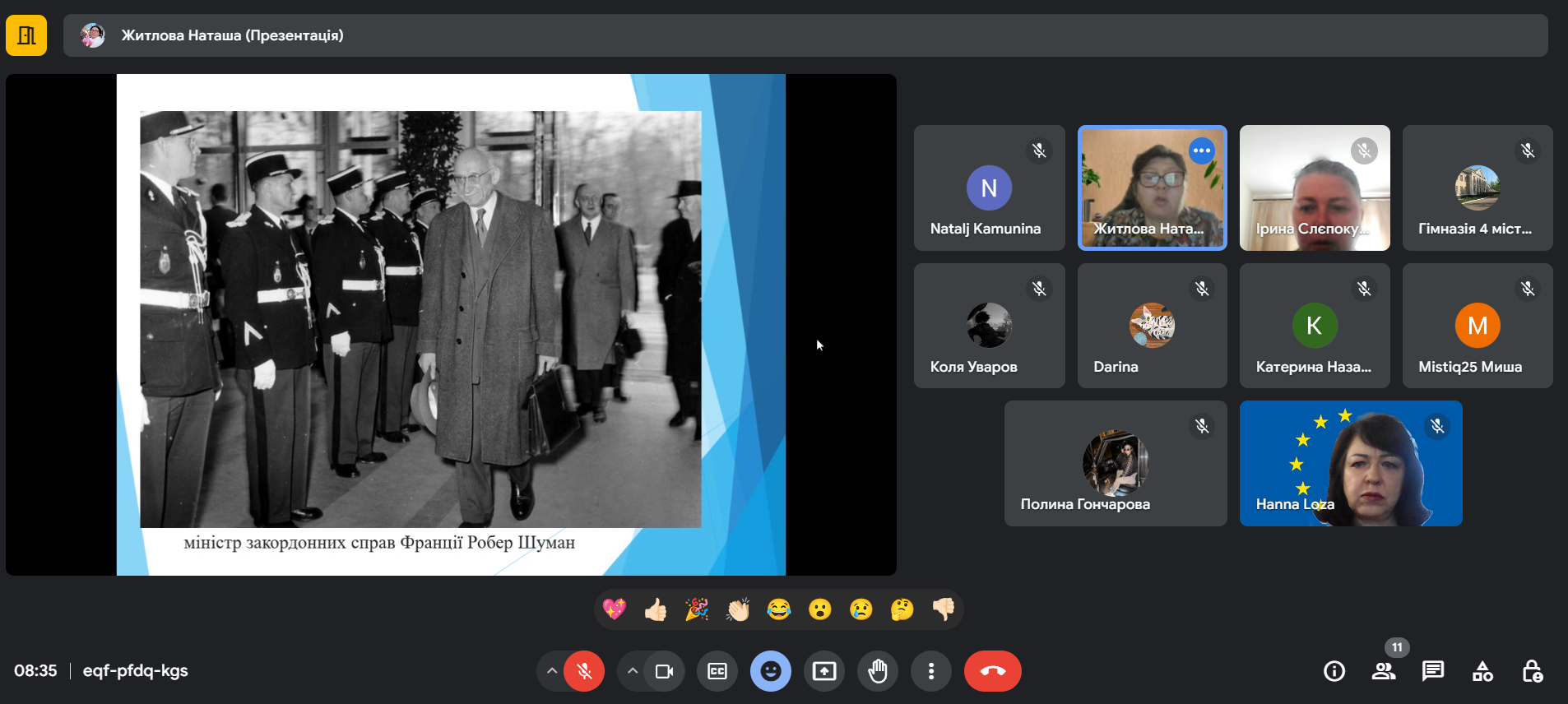Show the participants list panel
This screenshot has width=1568, height=704.
point(1384,671)
